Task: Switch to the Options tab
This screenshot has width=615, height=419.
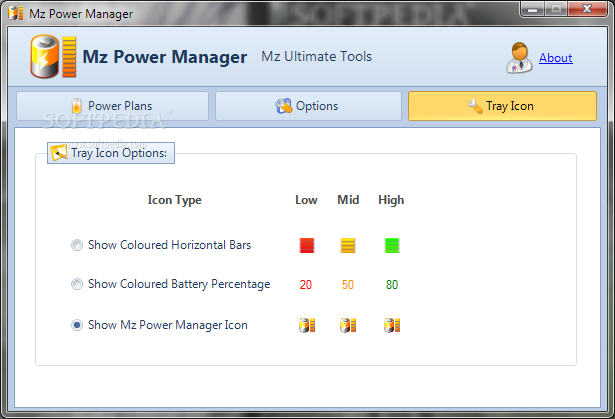Action: point(308,106)
